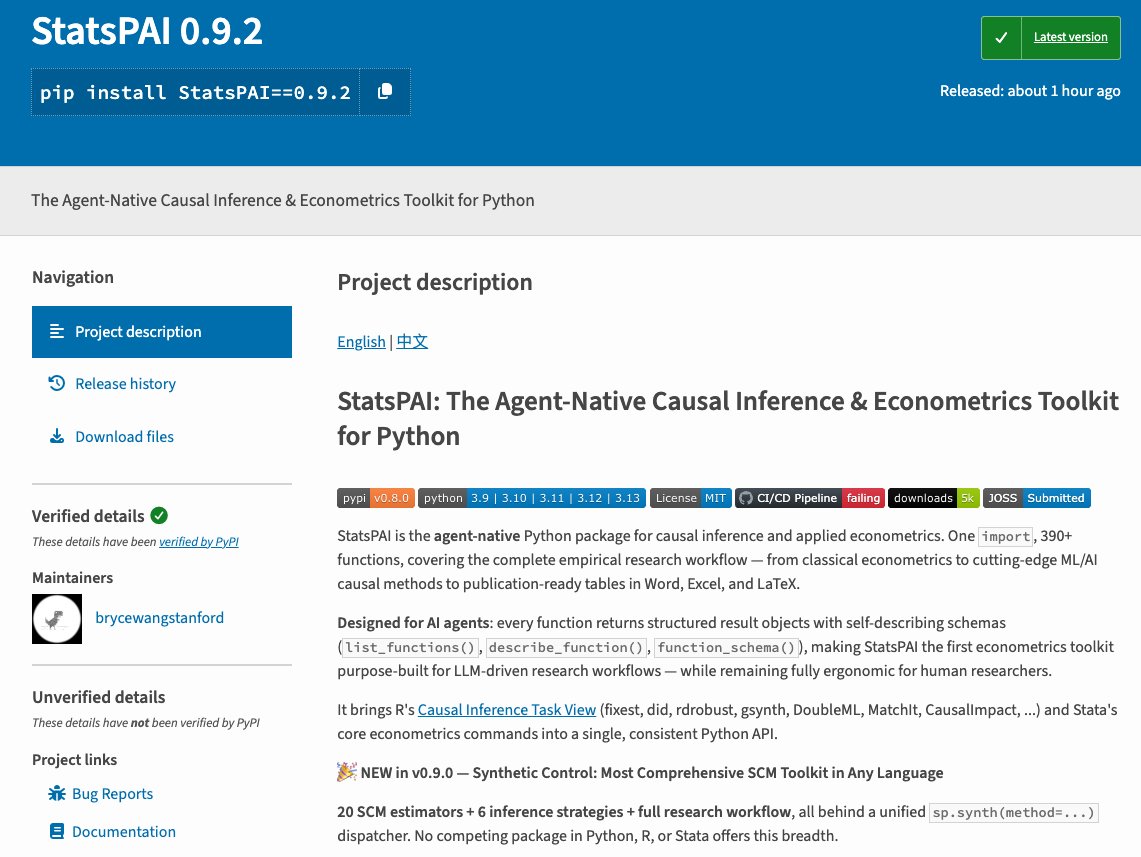Click the party popper emoji icon
The image size is (1141, 857).
[x=346, y=772]
